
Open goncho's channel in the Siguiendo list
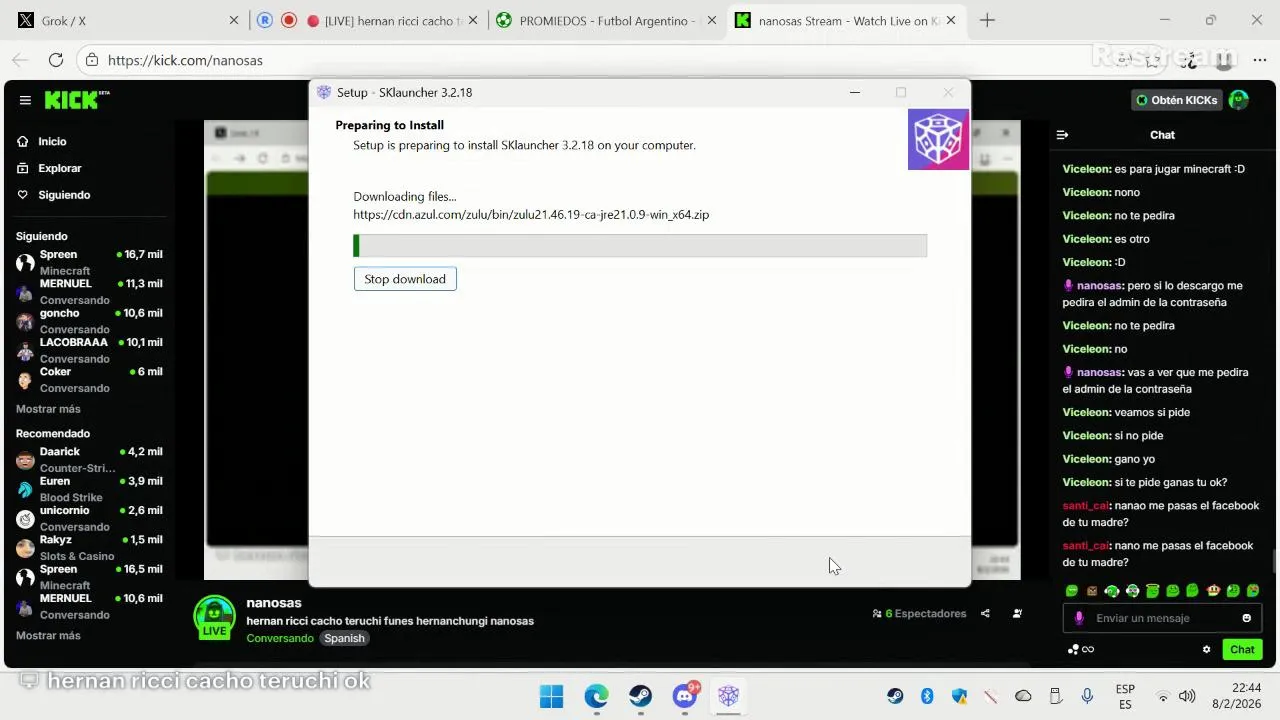click(89, 321)
